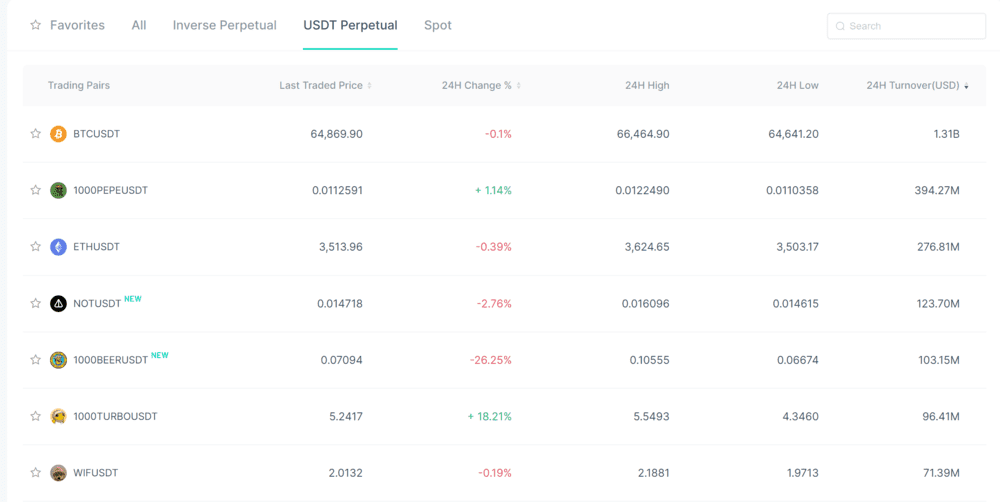
Task: Add 1000PEPEUSDT to favorites via its star
Action: pos(36,189)
